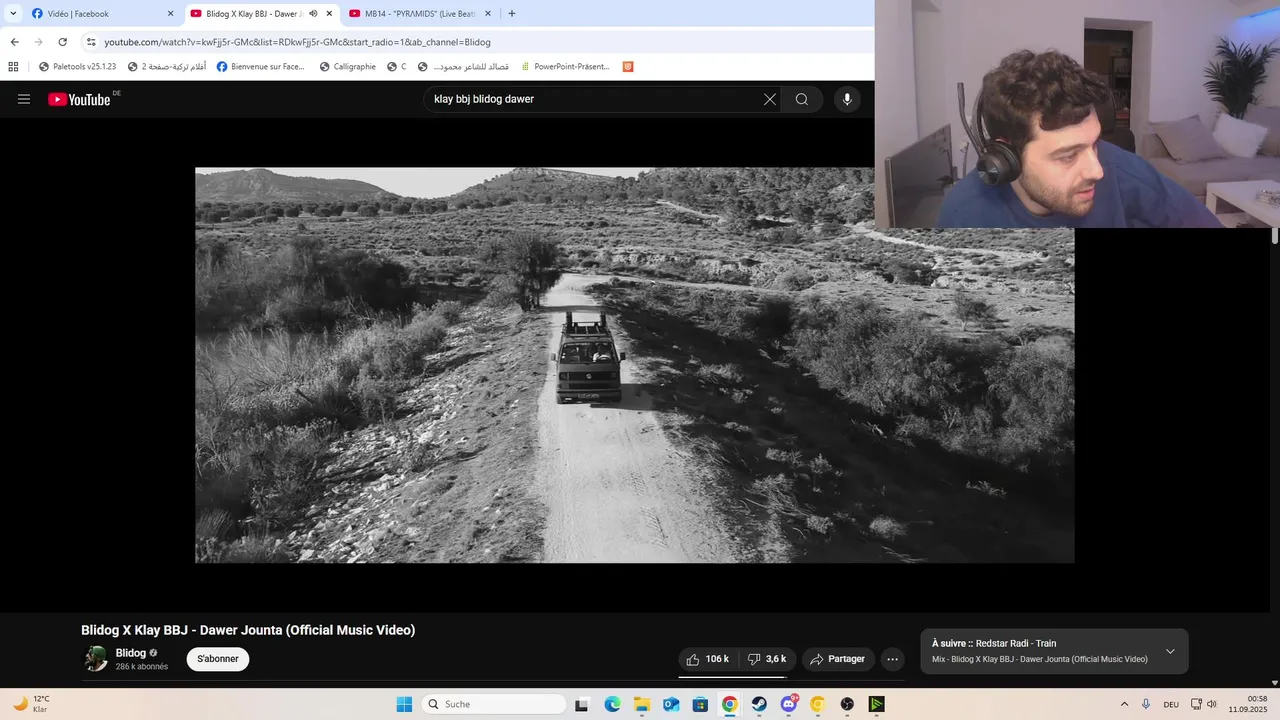The image size is (1280, 720).
Task: Select the Blidog X Klay BBJ tab
Action: click(x=262, y=14)
